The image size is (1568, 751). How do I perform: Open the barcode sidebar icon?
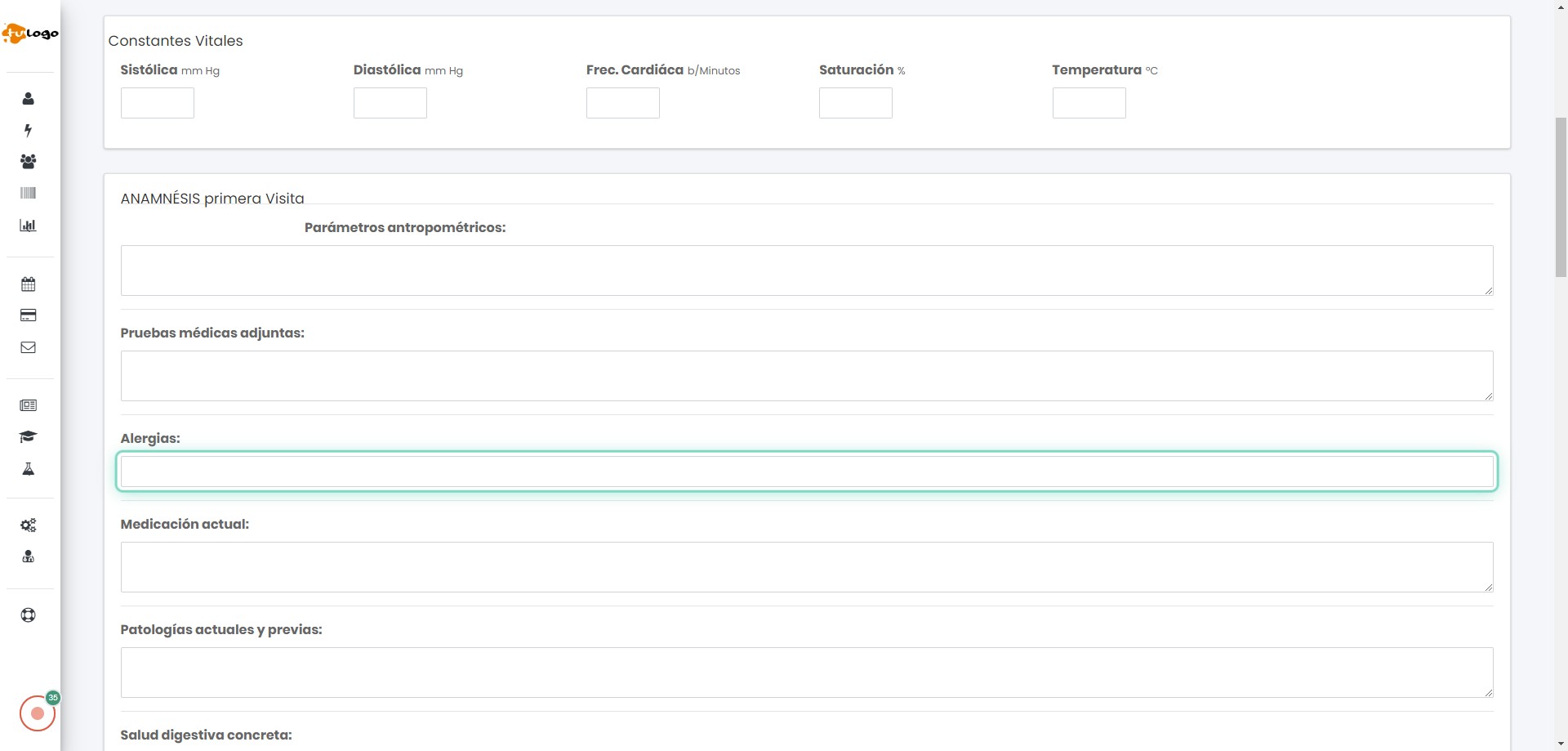click(29, 194)
